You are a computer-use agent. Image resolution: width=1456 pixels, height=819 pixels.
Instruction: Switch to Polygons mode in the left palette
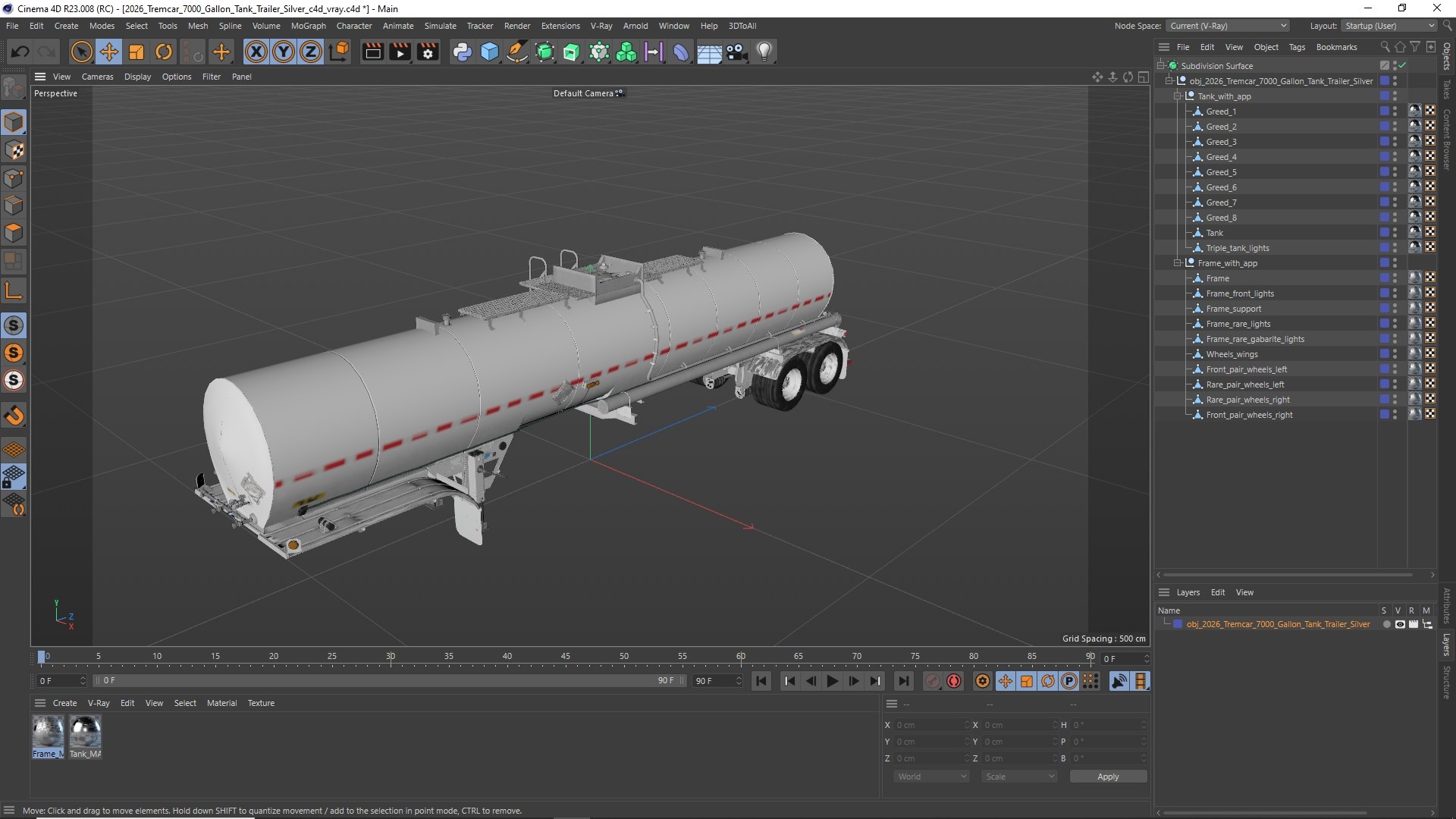14,233
